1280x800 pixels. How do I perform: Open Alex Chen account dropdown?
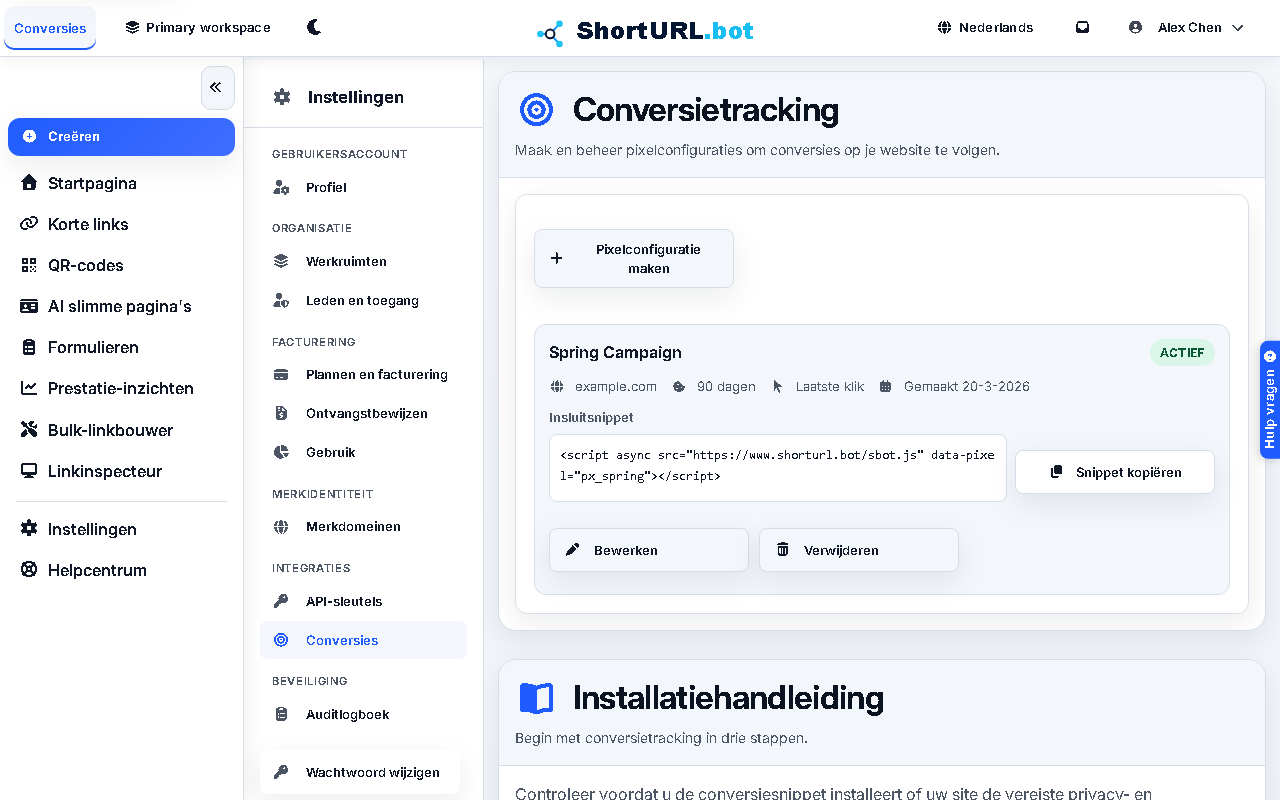(1186, 27)
